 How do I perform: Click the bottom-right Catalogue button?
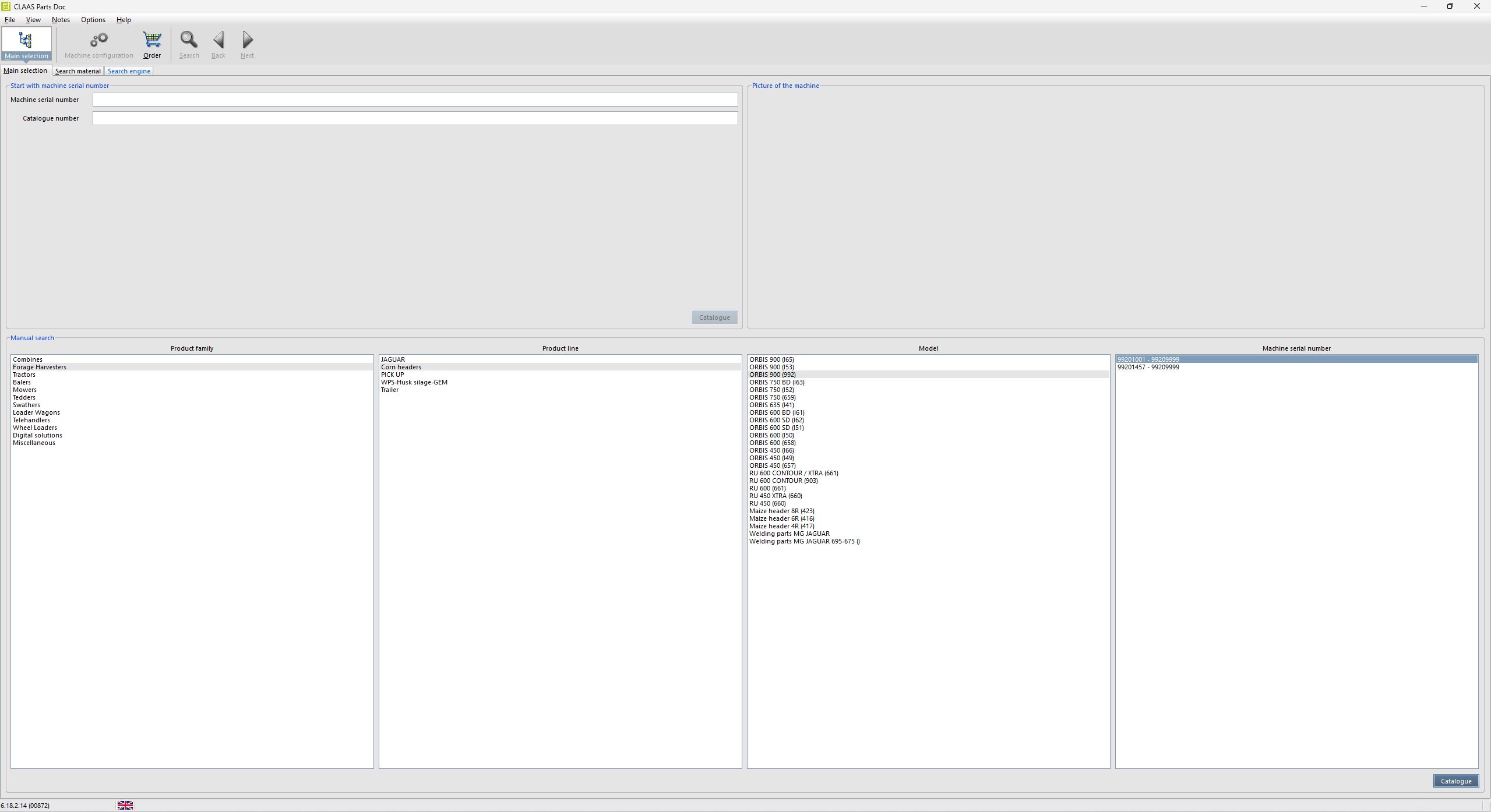click(x=1455, y=781)
